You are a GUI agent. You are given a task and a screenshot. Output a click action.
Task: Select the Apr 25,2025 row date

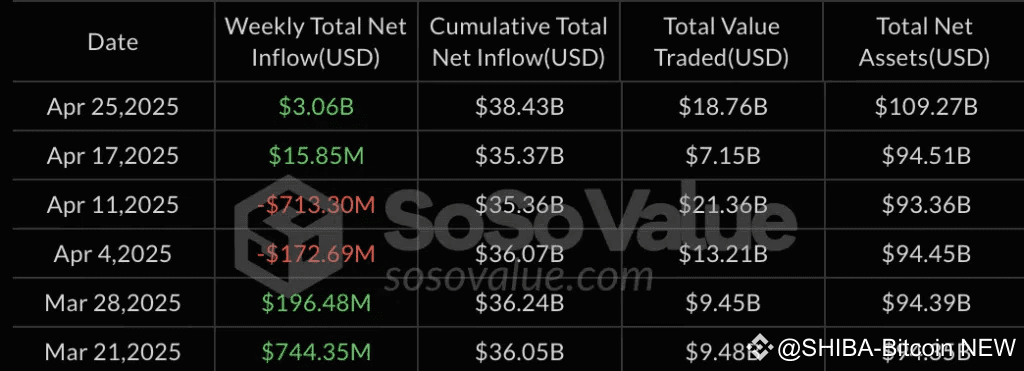(112, 107)
